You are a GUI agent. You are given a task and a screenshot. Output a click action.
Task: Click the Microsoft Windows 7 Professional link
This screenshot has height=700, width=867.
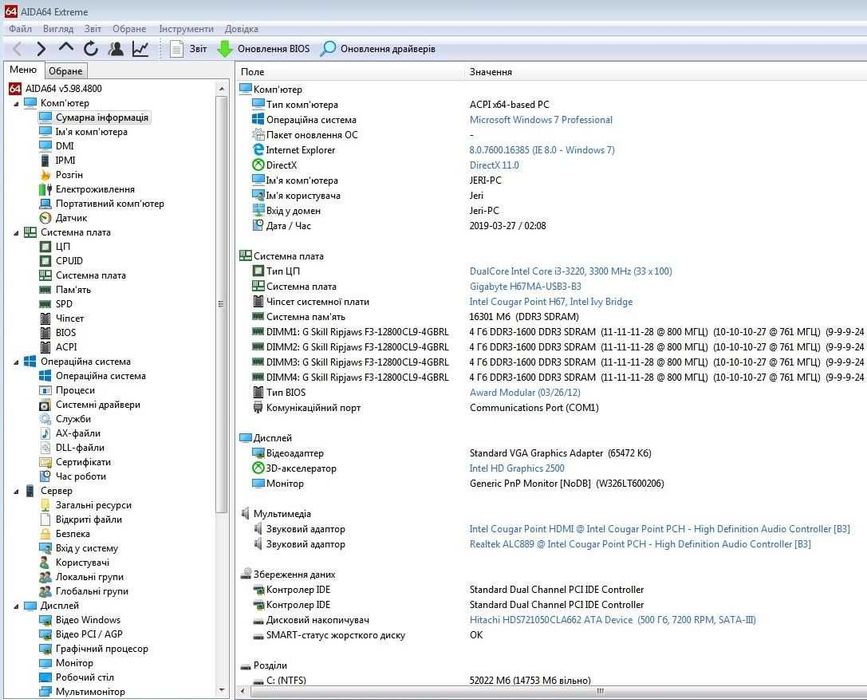tap(541, 120)
